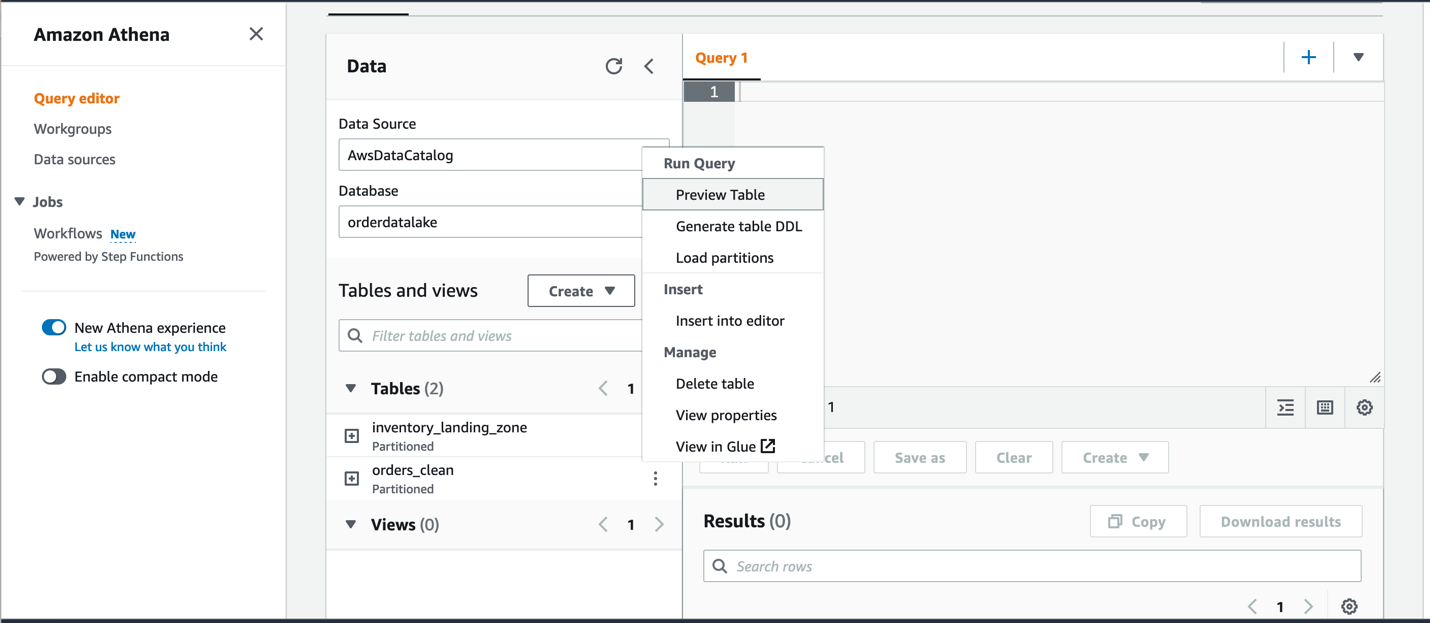Go to previous Views page
Image resolution: width=1430 pixels, height=623 pixels.
point(603,524)
